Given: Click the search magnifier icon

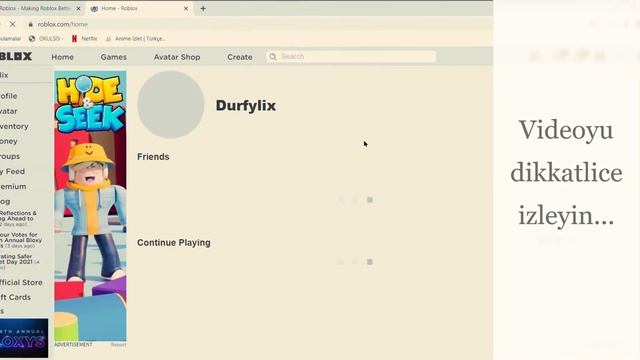Looking at the screenshot, I should [273, 56].
